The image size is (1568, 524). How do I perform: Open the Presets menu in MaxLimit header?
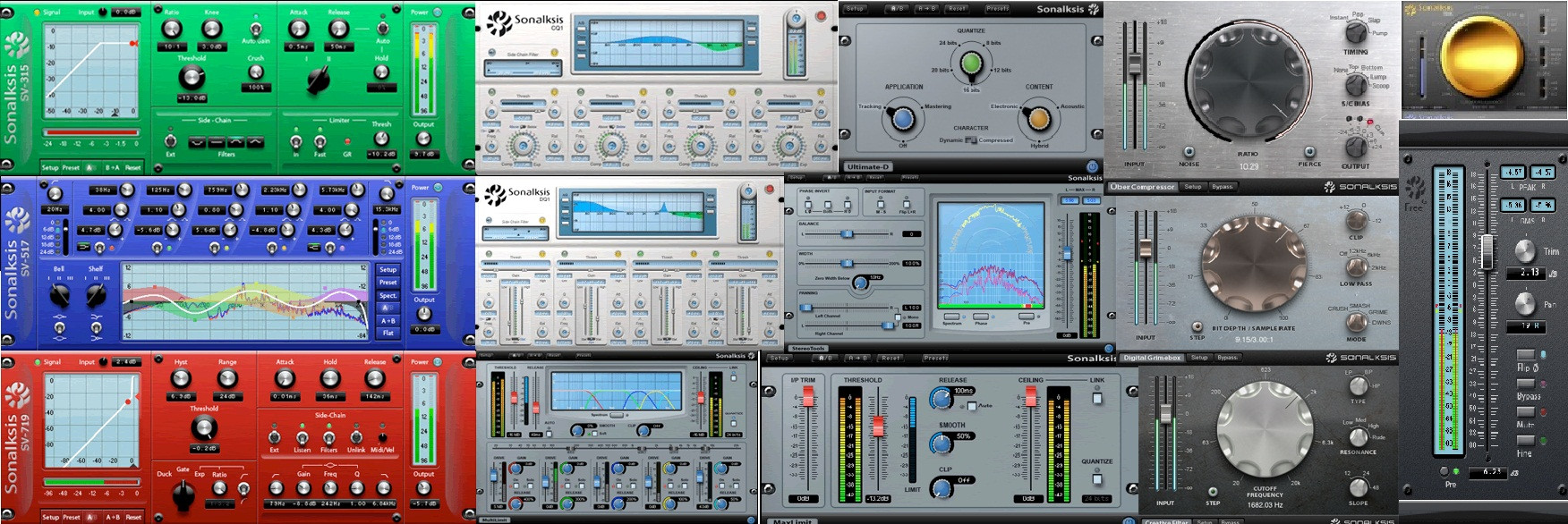(935, 358)
